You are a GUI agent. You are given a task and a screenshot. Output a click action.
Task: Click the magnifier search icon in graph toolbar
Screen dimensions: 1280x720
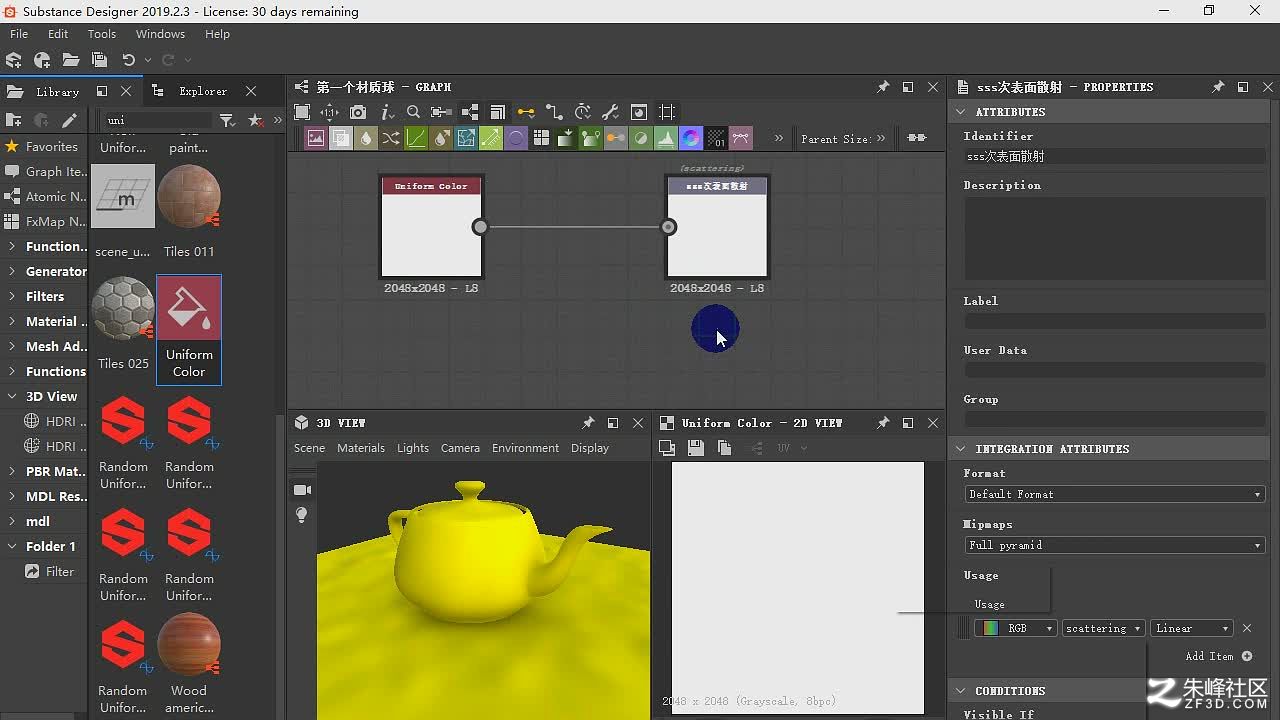tap(413, 112)
